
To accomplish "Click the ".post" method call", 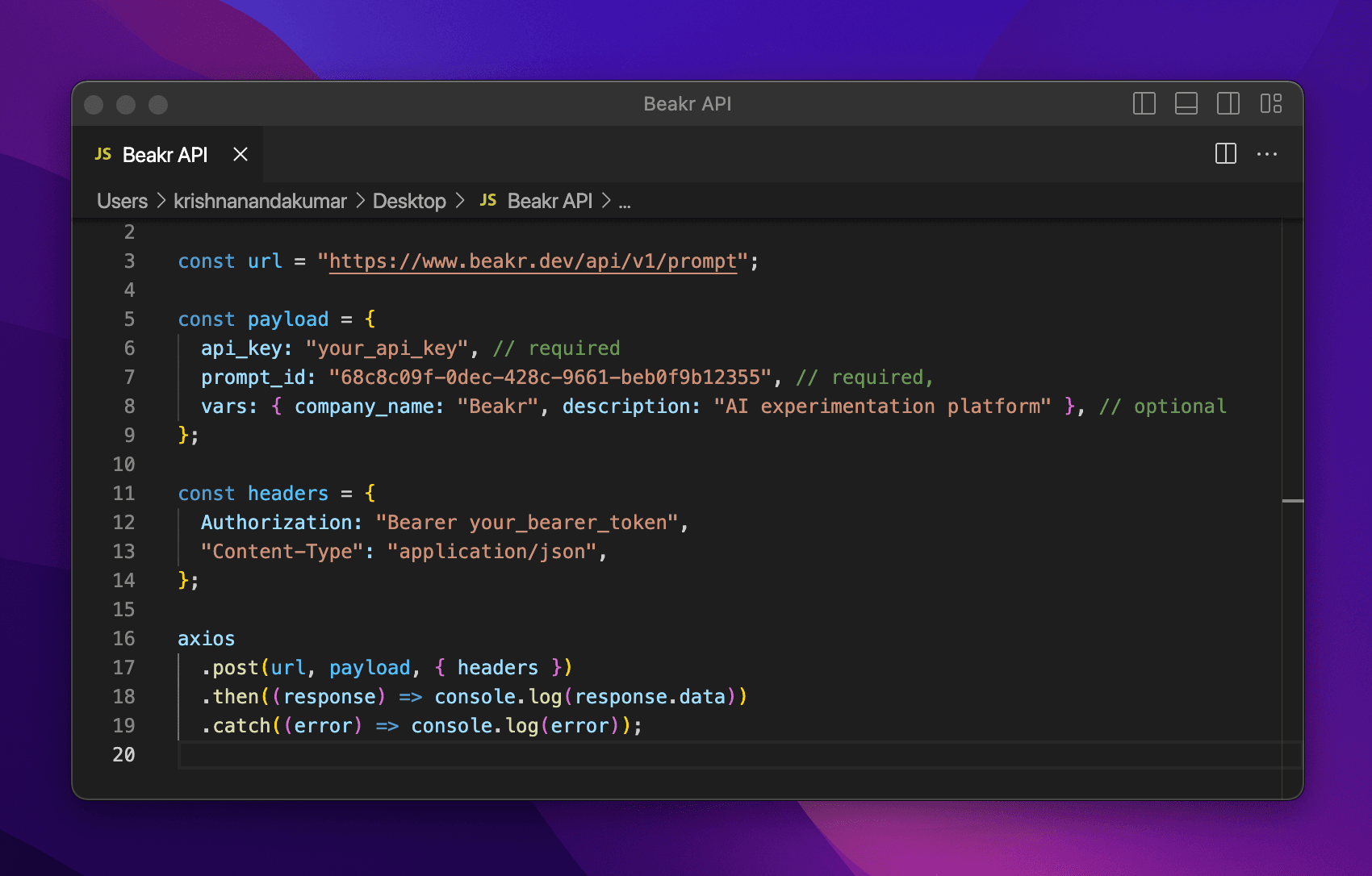I will (230, 668).
